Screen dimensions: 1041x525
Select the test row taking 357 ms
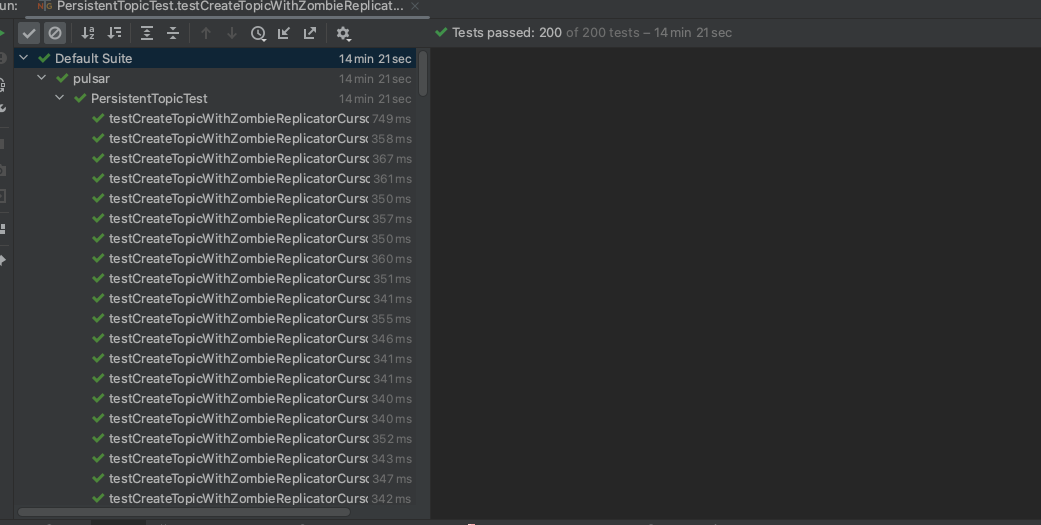point(215,218)
